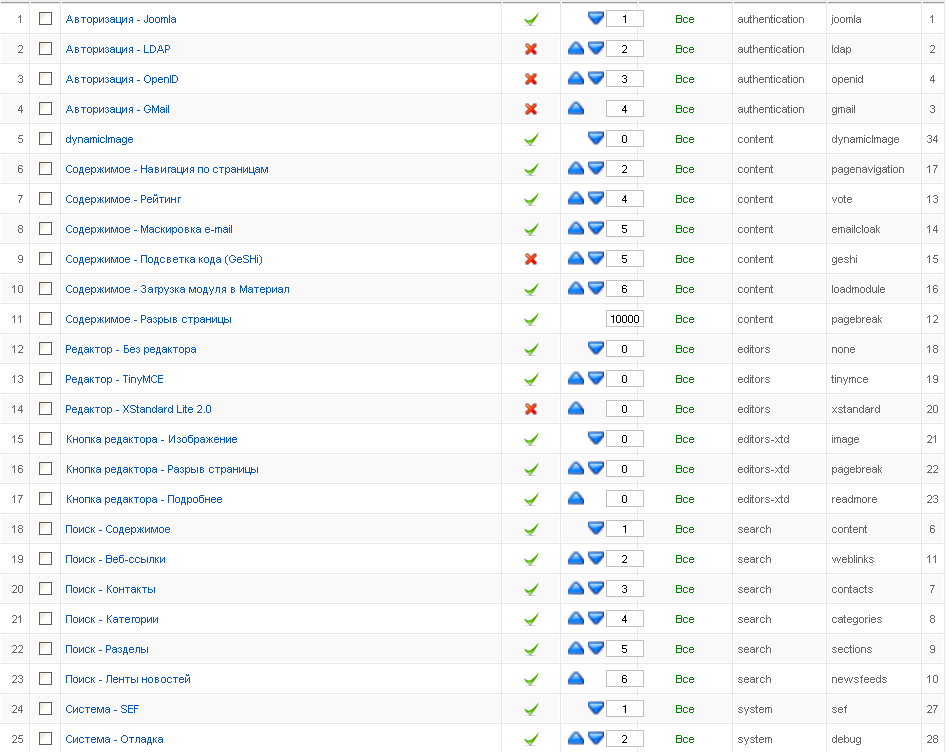951x752 pixels.
Task: Move Поиск - Контакты up with arrow
Action: 576,588
